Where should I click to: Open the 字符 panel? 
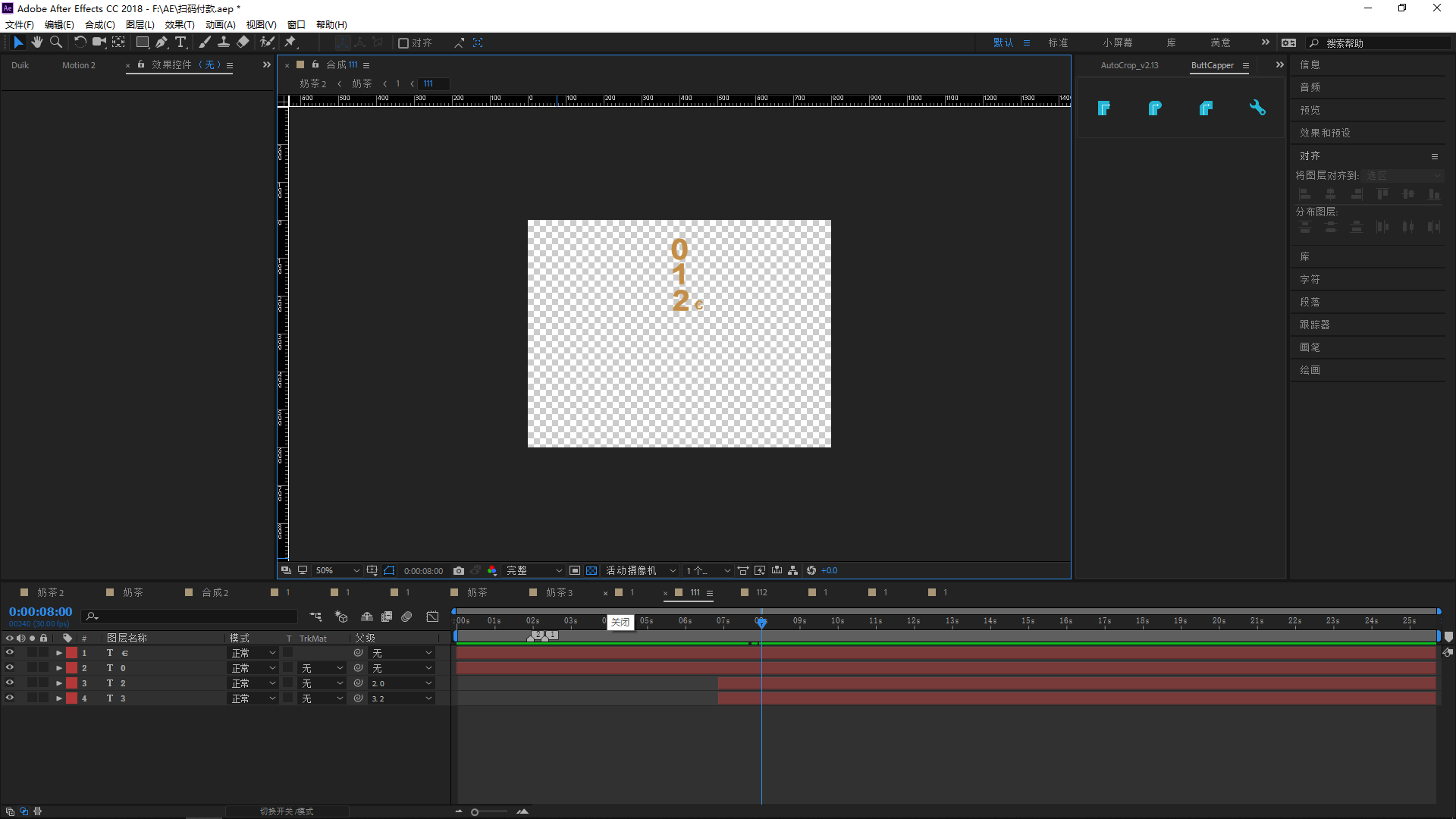1310,279
